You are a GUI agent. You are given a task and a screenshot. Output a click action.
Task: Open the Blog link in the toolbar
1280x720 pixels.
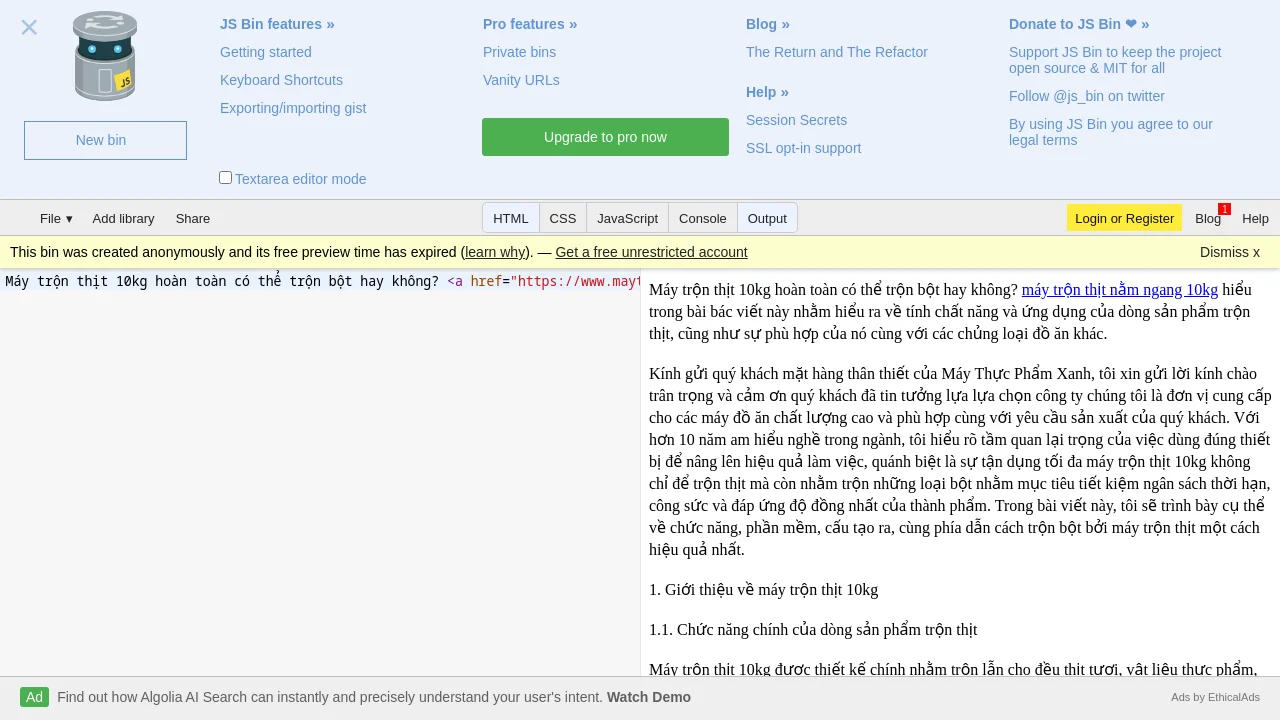pos(1208,218)
